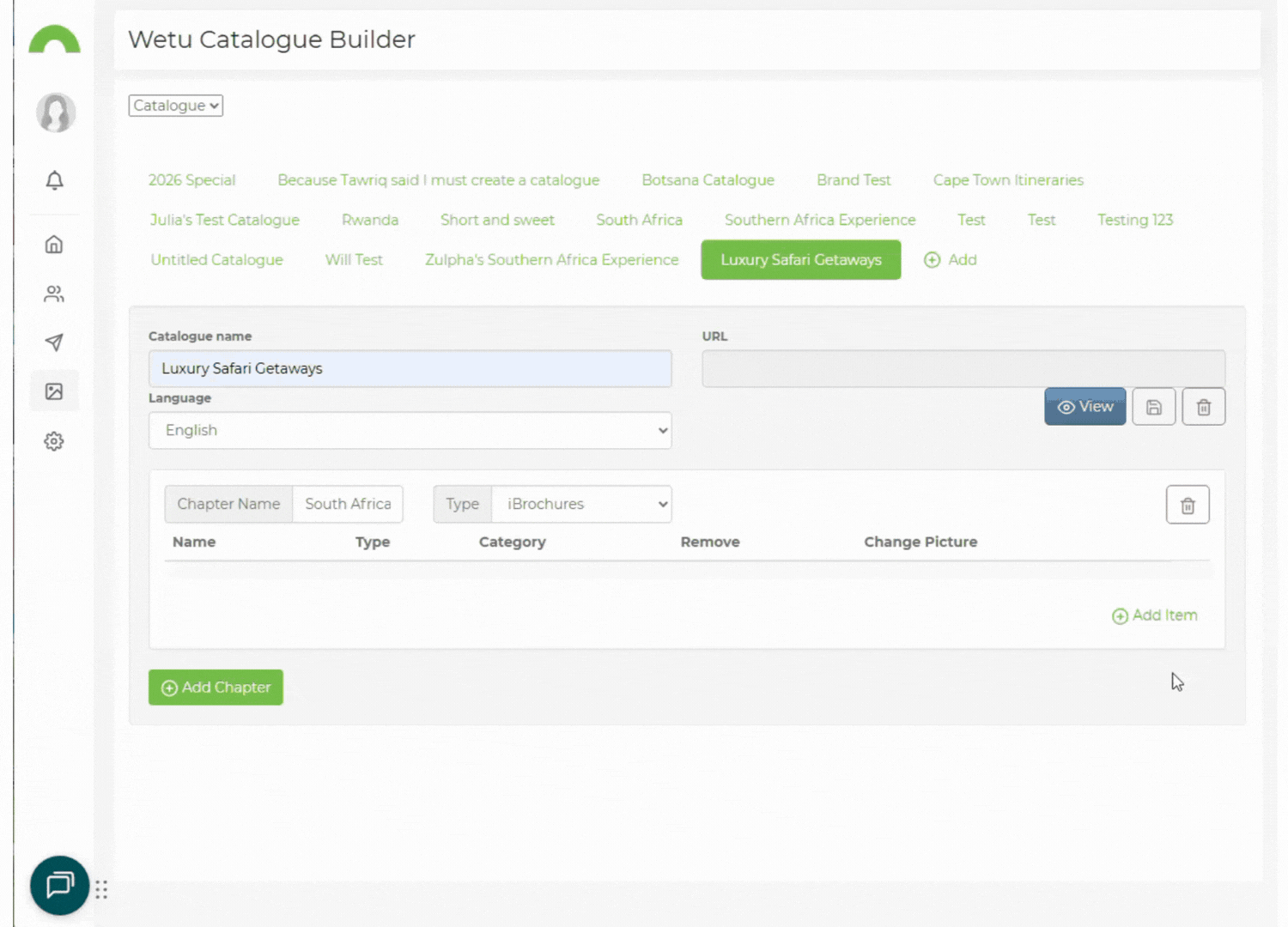Switch to the Botsana Catalogue tab
1288x927 pixels.
[708, 180]
